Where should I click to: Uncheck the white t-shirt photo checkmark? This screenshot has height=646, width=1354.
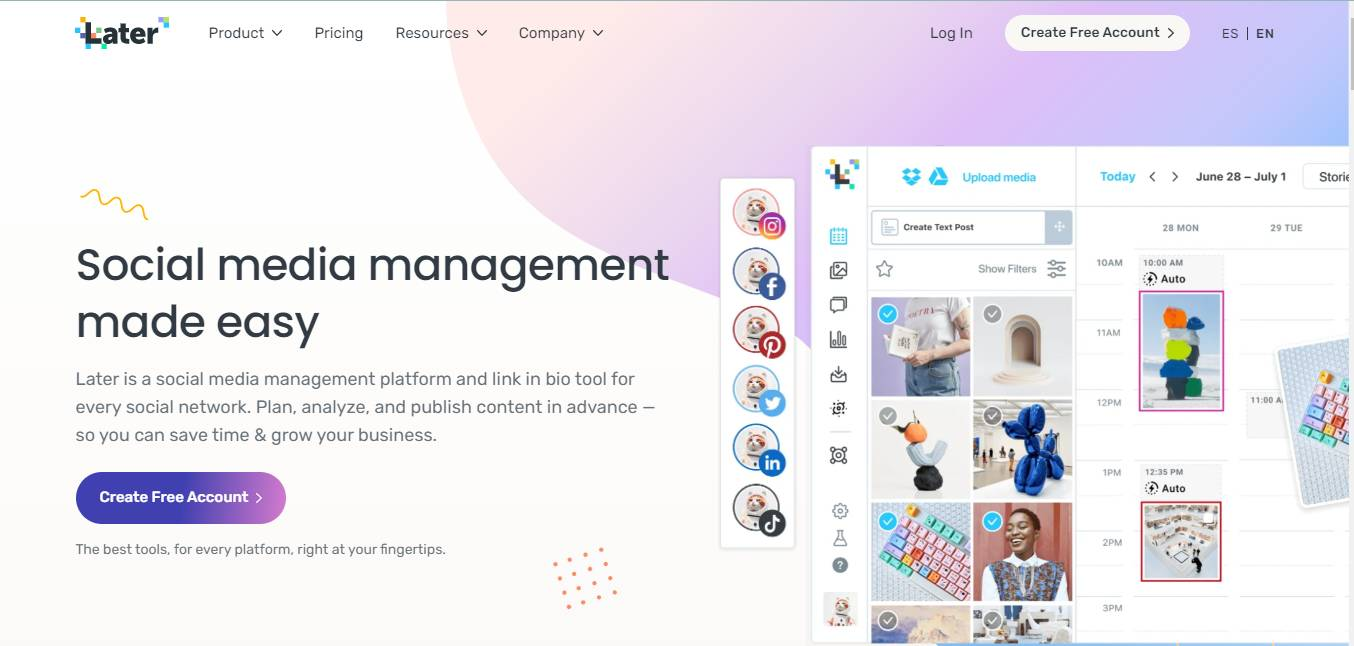[x=887, y=314]
